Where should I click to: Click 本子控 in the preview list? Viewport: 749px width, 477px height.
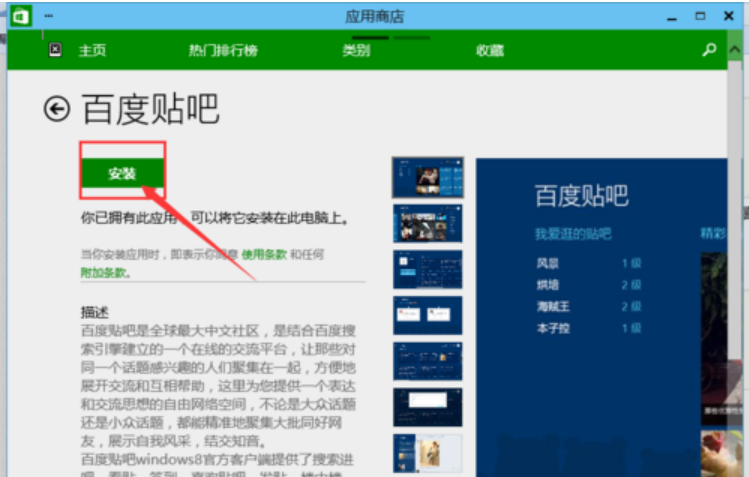[x=553, y=328]
